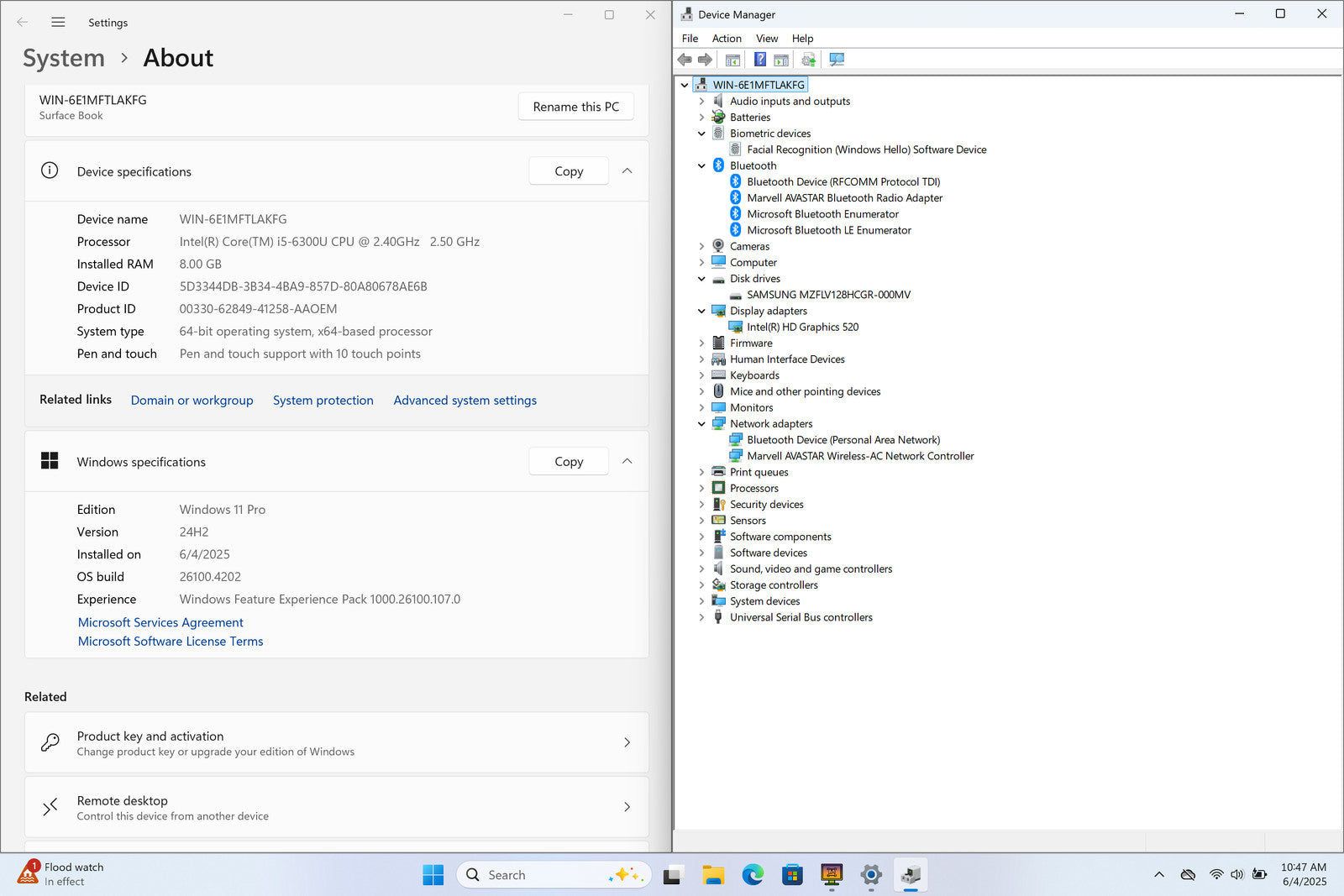Select 'Intel(R) HD Graphics 520' device
The width and height of the screenshot is (1344, 896).
(803, 327)
